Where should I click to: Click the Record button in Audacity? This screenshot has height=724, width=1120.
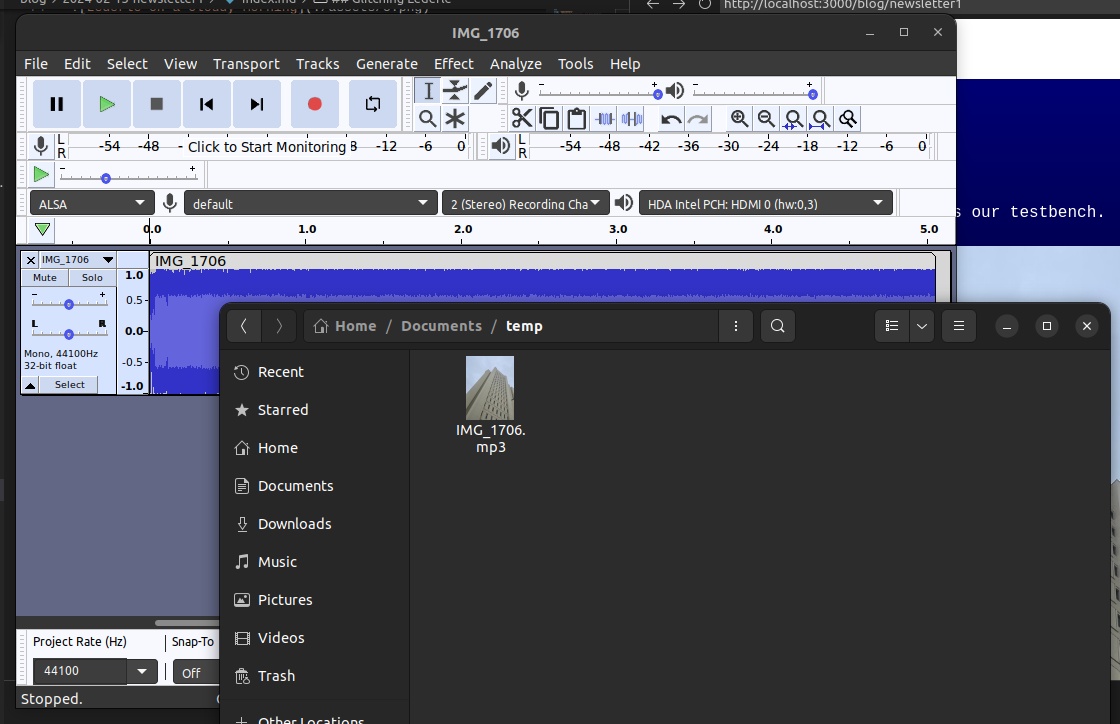tap(315, 104)
